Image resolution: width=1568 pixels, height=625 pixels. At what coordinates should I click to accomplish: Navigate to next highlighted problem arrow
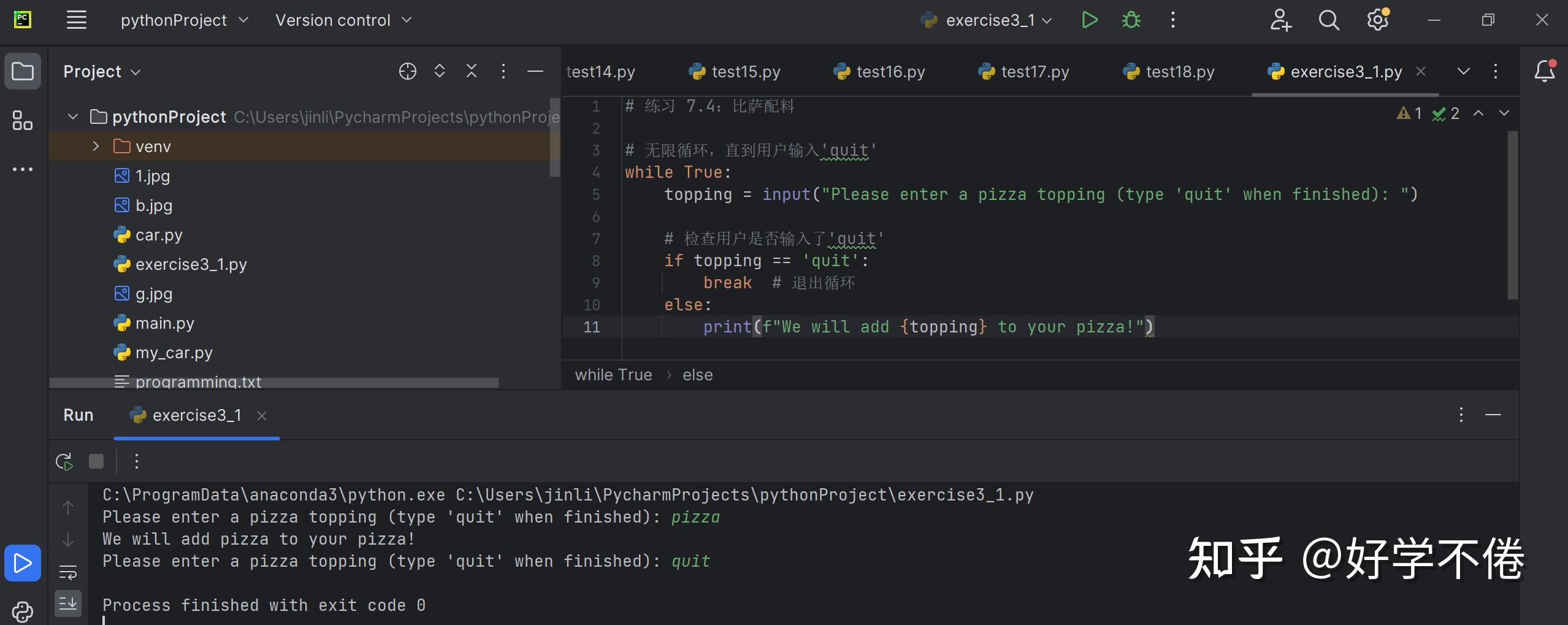tap(1505, 113)
